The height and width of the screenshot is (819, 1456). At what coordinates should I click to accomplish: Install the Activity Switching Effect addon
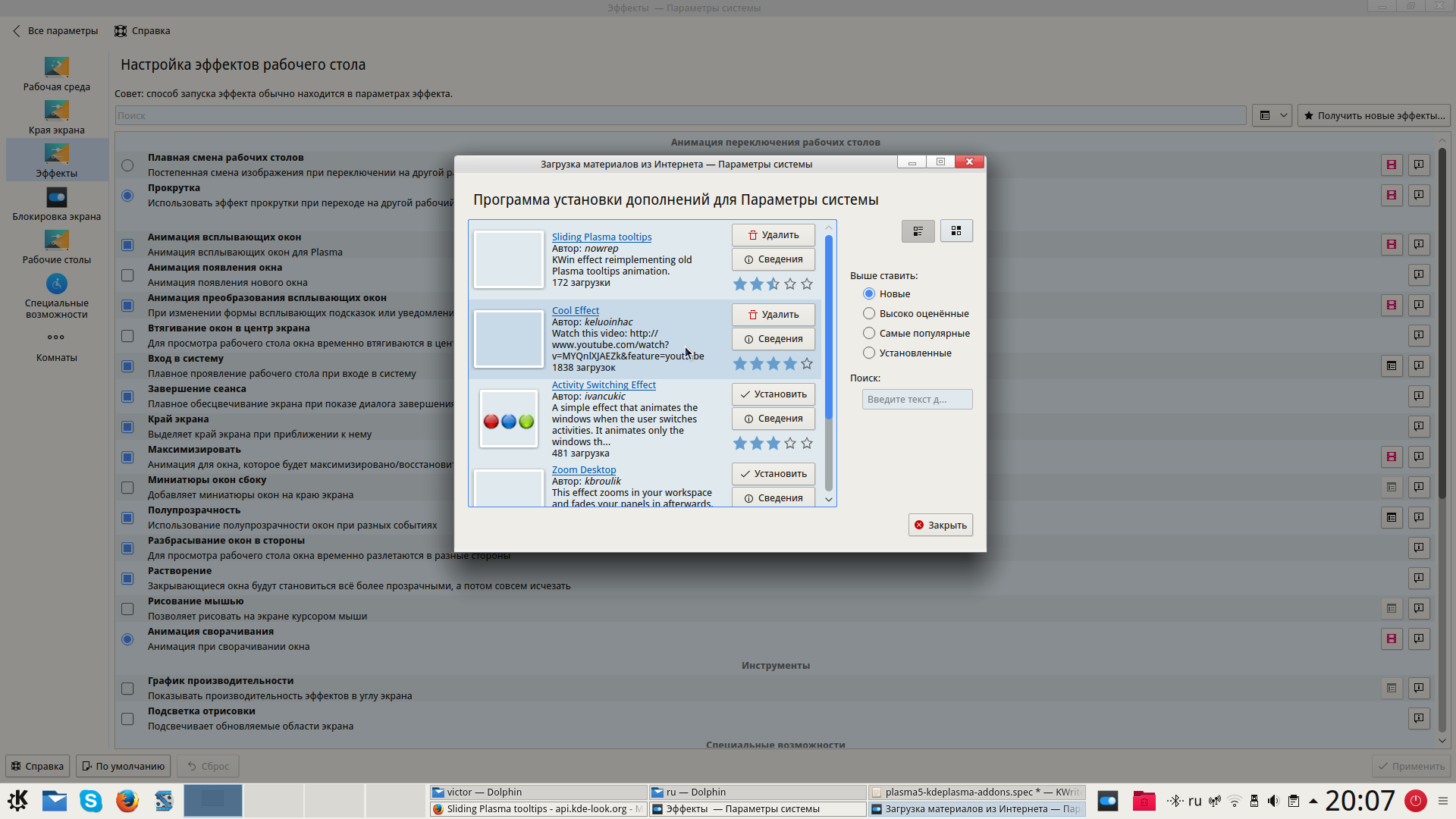773,394
